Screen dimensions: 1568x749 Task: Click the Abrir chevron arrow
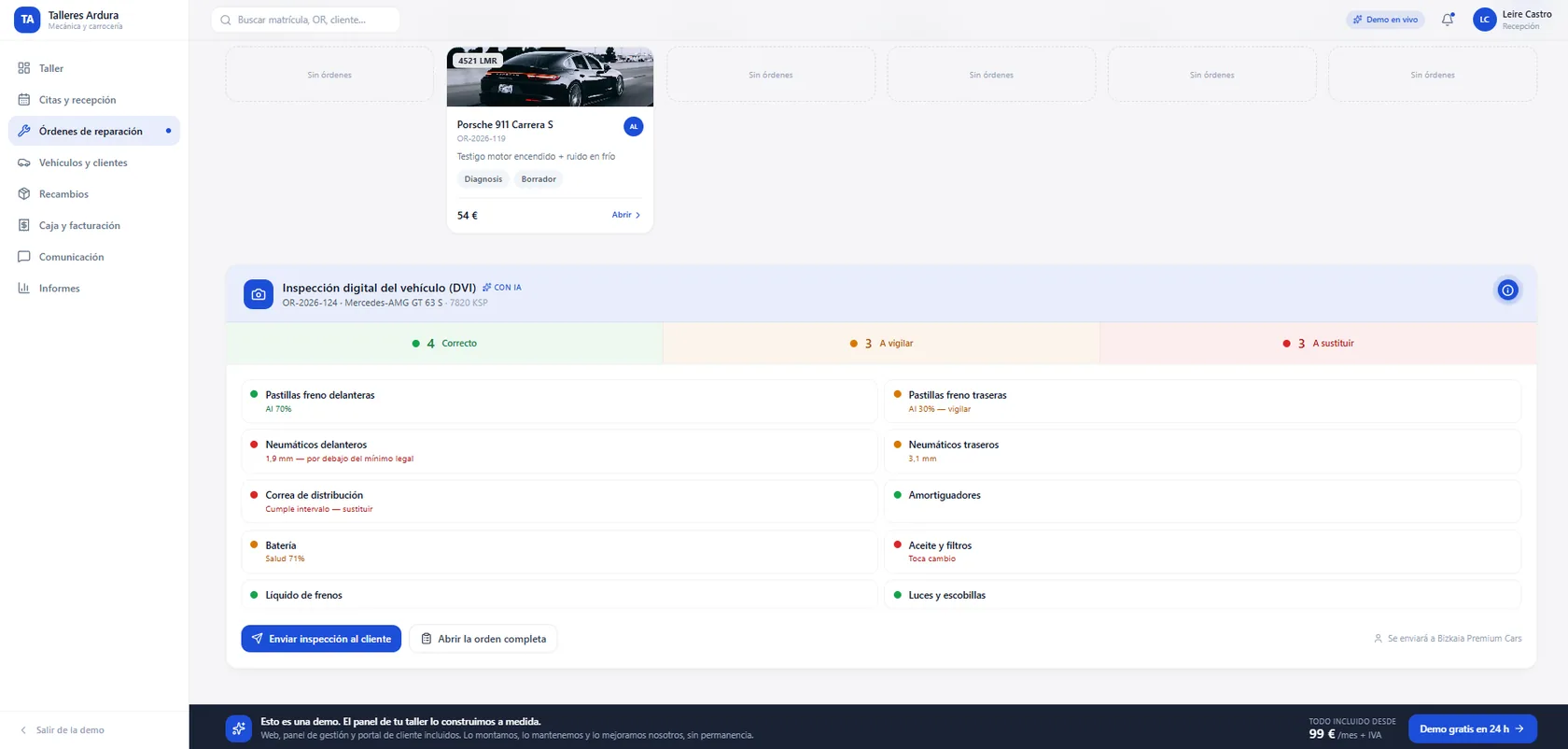coord(638,215)
